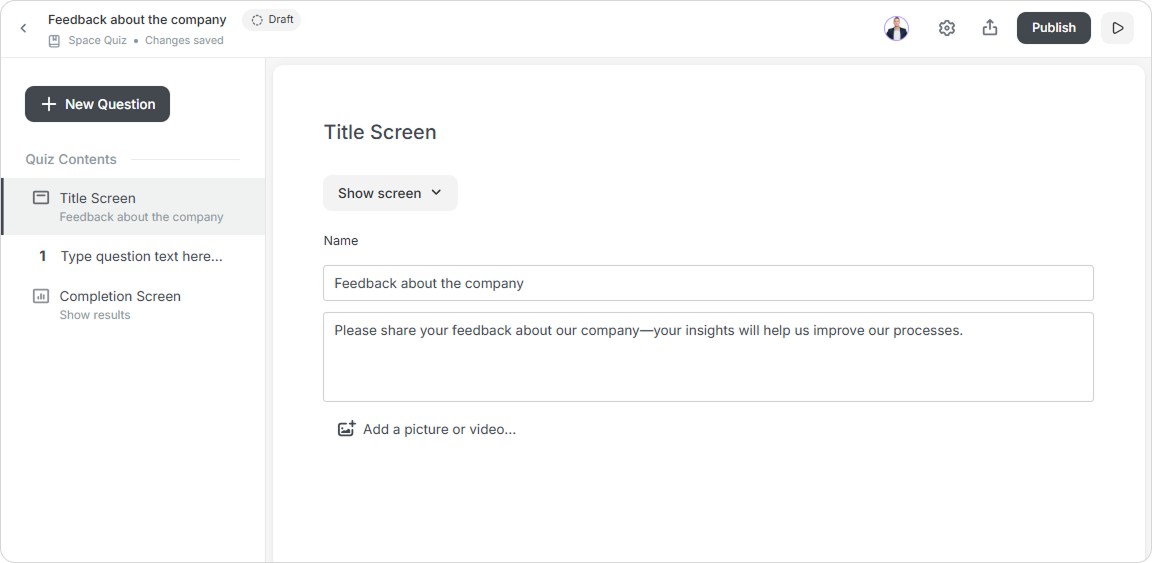Select Completion Screen item
The width and height of the screenshot is (1152, 563).
pyautogui.click(x=134, y=304)
